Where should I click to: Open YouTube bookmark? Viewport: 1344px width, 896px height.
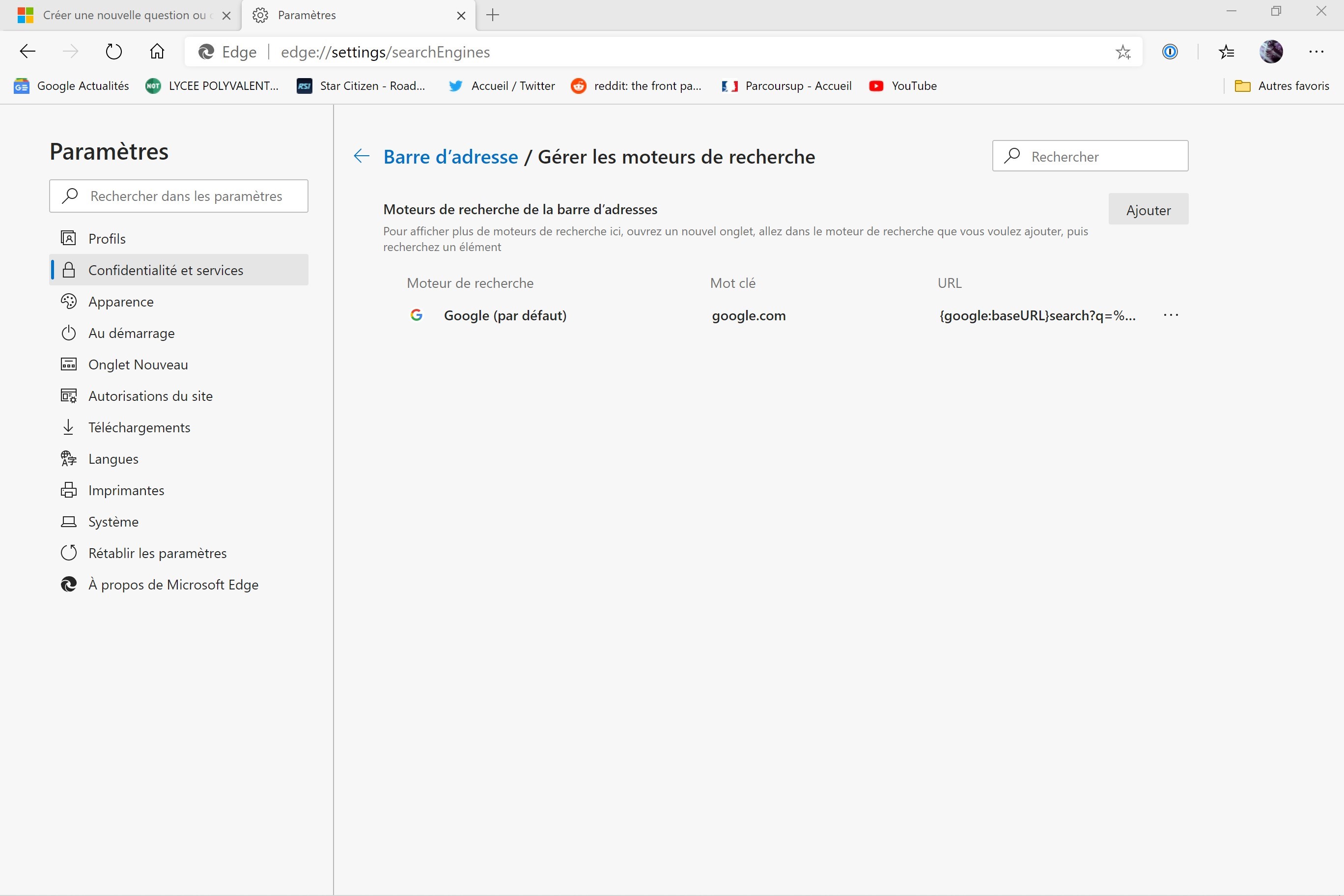click(x=903, y=85)
